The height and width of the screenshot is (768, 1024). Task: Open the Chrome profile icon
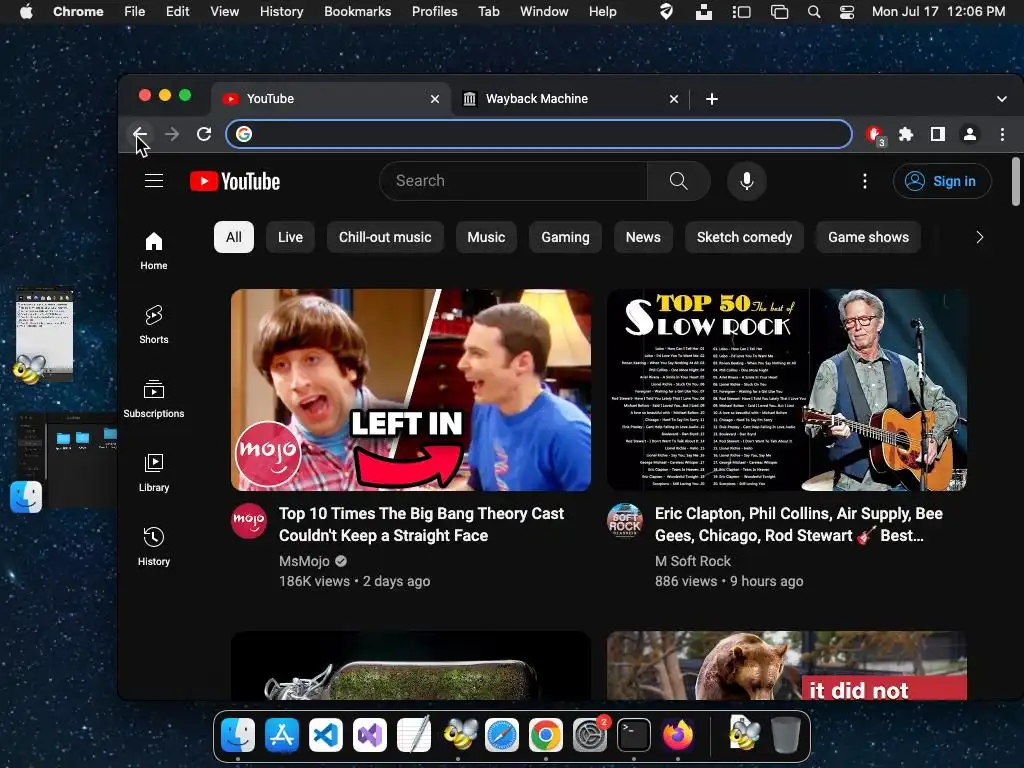point(970,134)
